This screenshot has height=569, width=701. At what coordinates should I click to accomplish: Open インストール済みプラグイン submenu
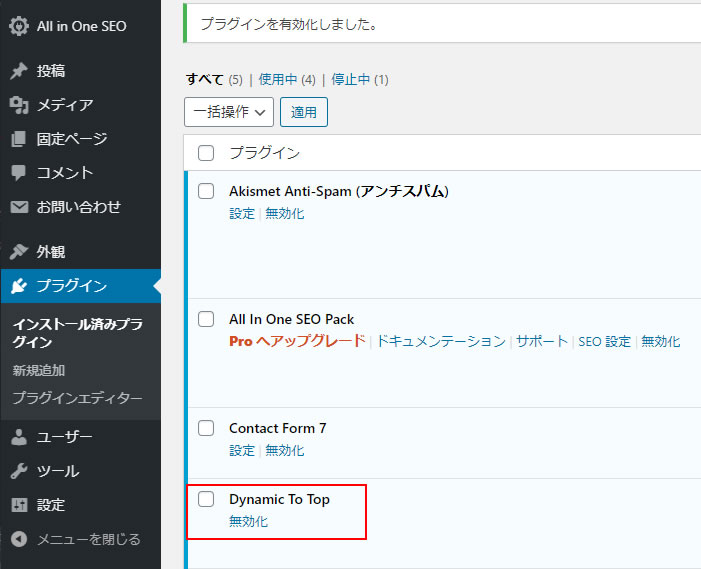(78, 333)
